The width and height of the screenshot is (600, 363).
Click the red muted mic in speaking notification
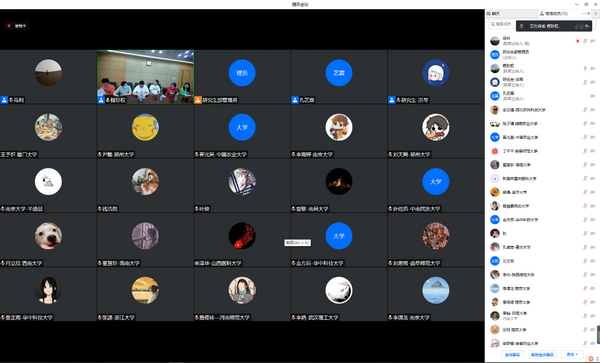click(522, 26)
